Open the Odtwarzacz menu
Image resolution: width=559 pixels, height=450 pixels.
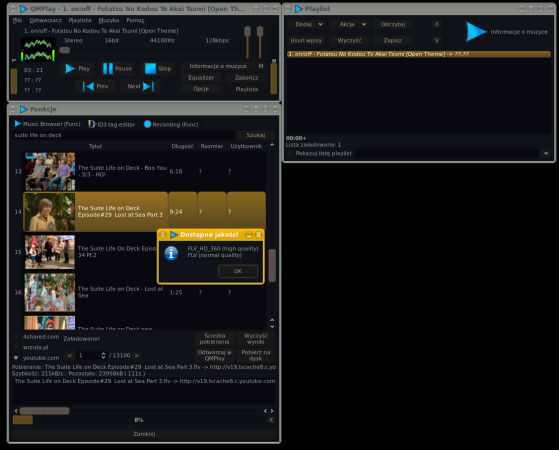tap(46, 20)
